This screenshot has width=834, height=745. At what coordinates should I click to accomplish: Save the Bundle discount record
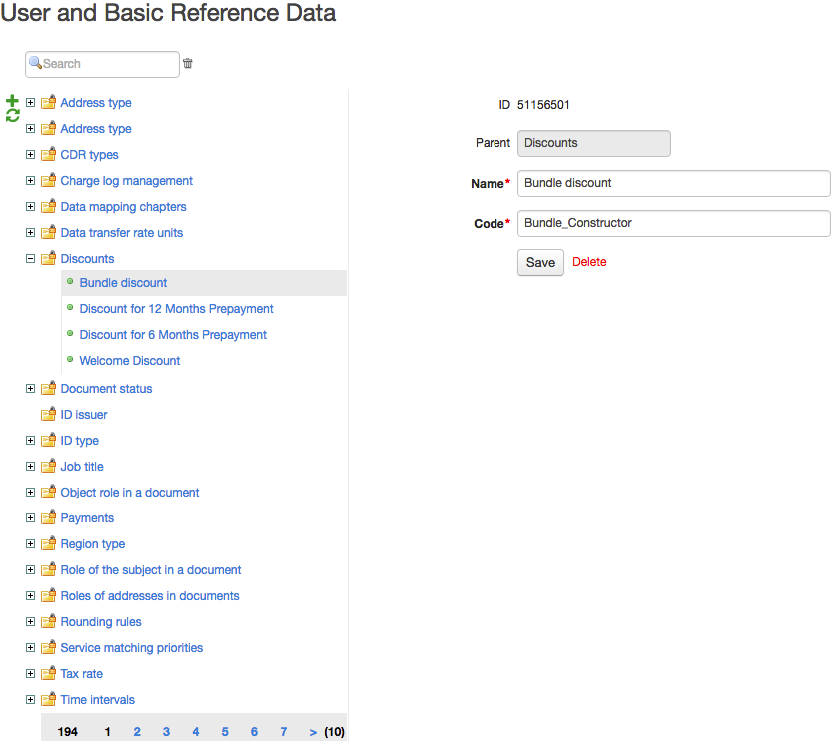point(540,262)
